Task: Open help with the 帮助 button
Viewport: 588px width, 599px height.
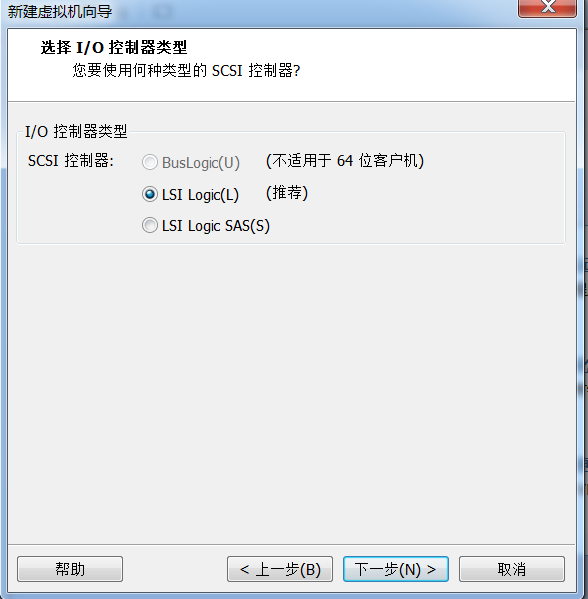Action: point(70,569)
